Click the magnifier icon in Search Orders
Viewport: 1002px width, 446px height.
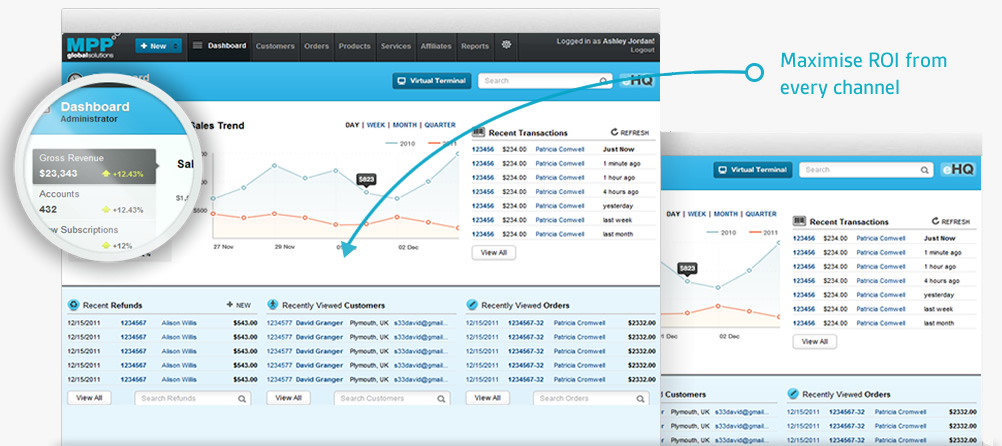click(x=640, y=398)
